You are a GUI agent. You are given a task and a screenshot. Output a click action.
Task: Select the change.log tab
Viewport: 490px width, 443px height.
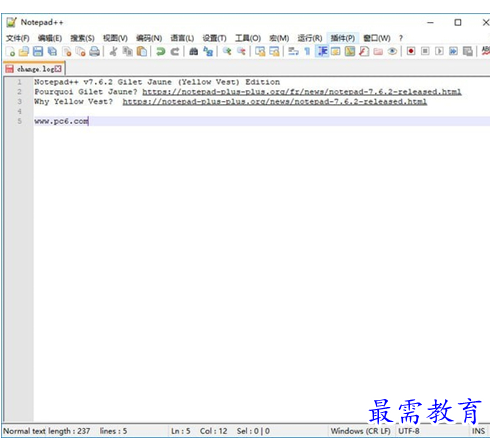(x=34, y=69)
